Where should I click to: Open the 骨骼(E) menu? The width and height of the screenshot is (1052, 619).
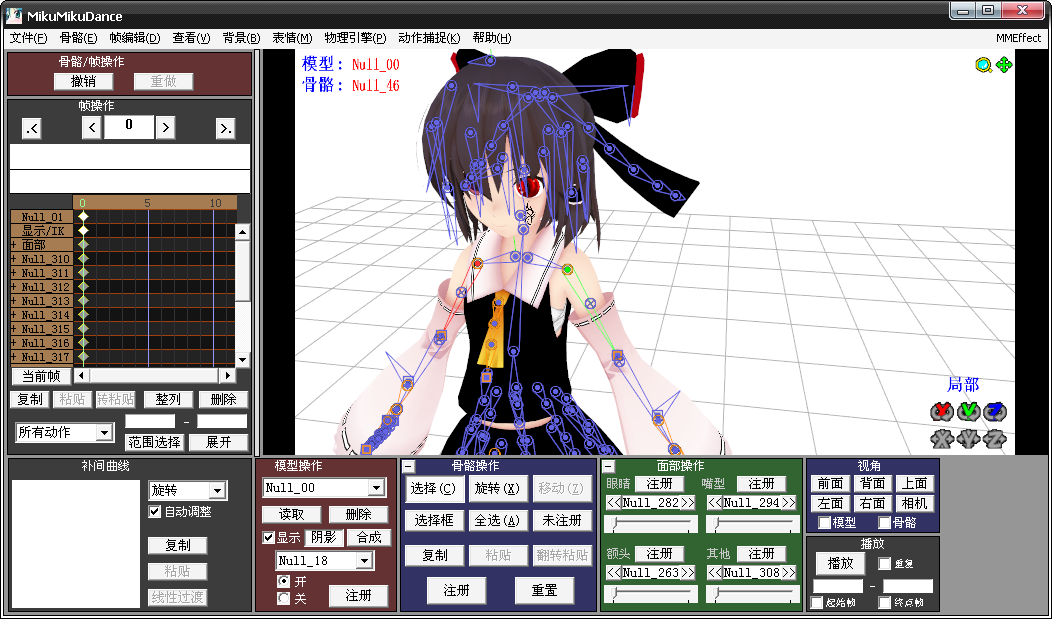78,38
